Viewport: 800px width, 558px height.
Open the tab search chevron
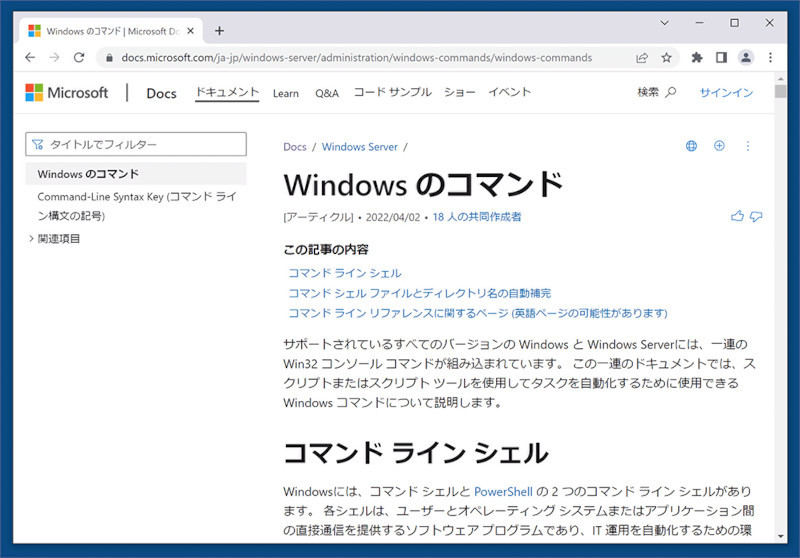[x=664, y=23]
